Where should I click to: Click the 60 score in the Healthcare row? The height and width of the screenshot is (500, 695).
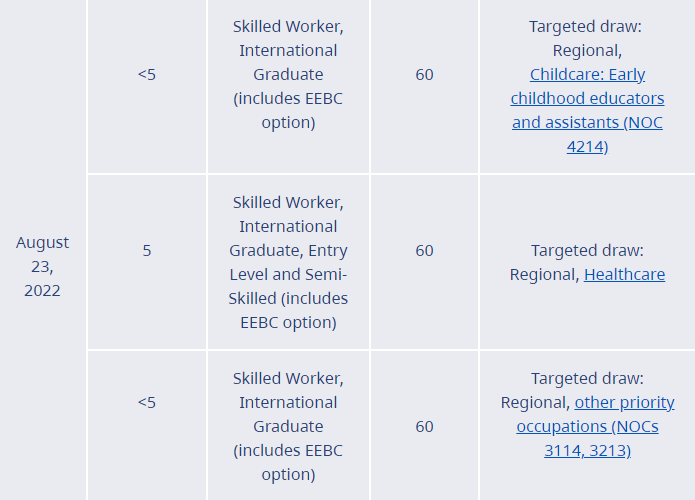coord(424,250)
